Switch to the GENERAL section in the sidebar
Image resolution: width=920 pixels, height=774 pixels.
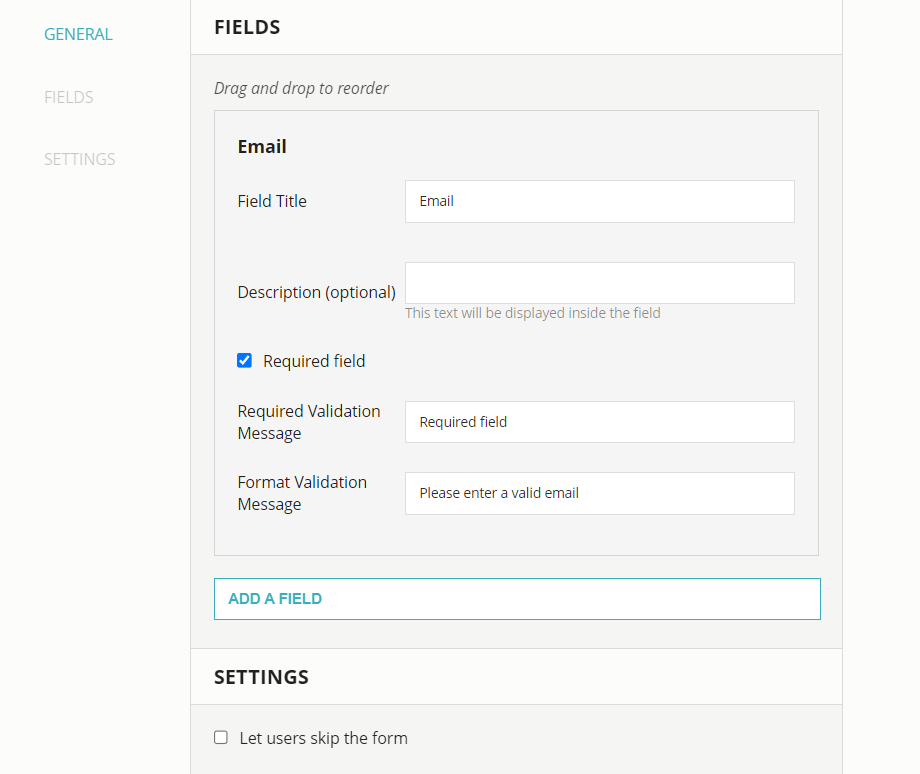78,33
